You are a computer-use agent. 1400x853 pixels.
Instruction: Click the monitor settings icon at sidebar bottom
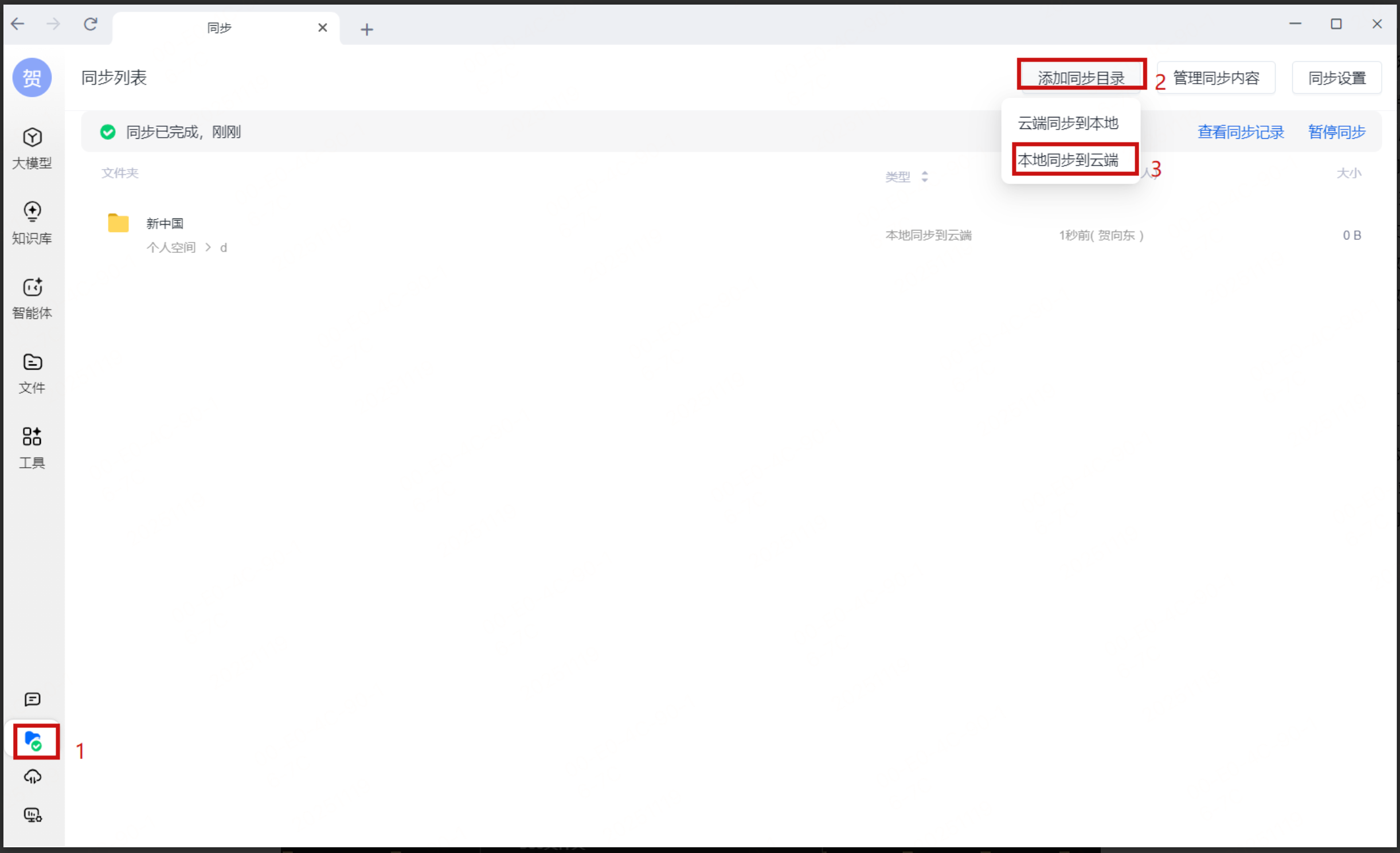[x=32, y=815]
